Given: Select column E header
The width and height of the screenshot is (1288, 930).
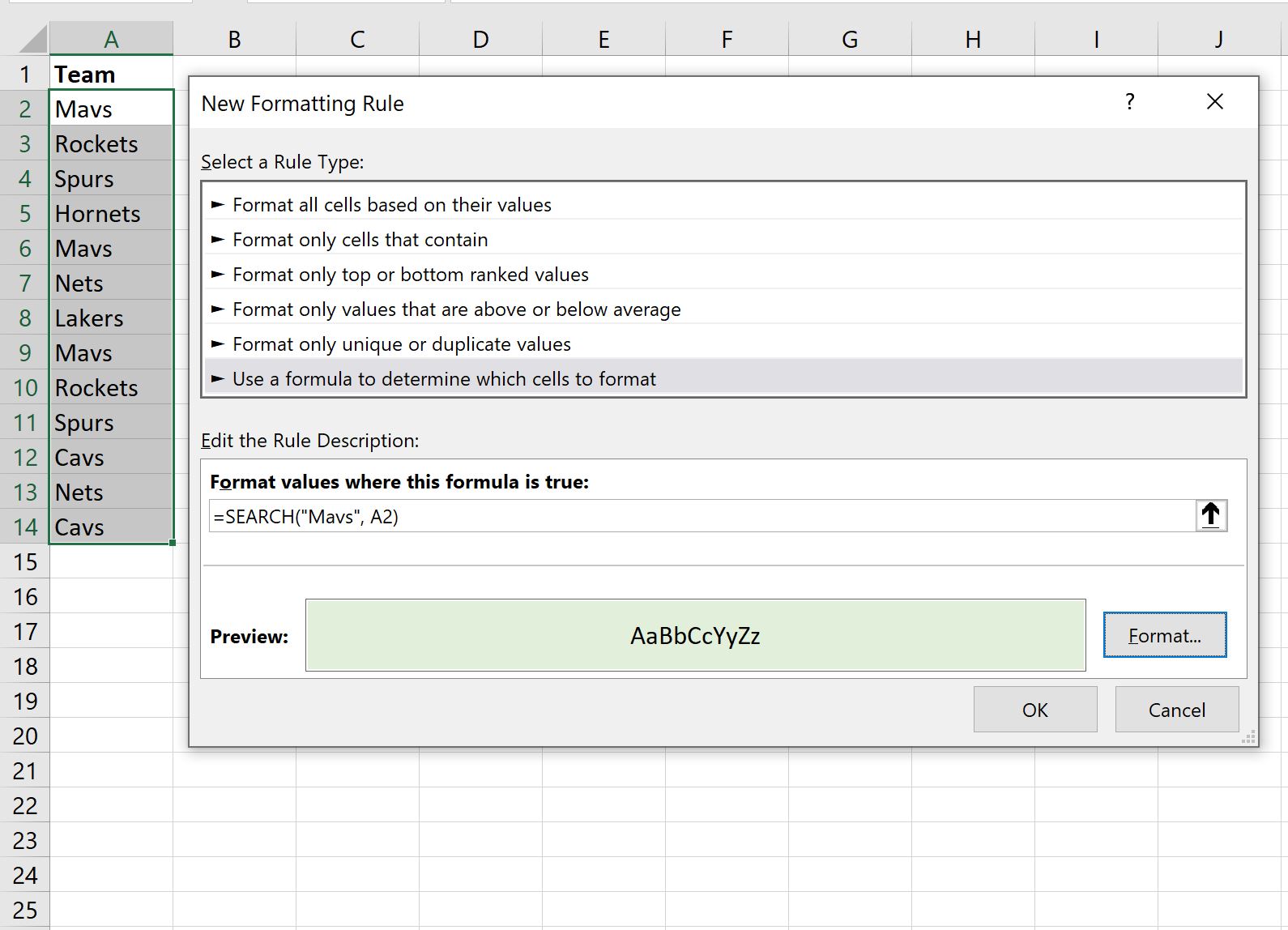Looking at the screenshot, I should click(x=603, y=39).
